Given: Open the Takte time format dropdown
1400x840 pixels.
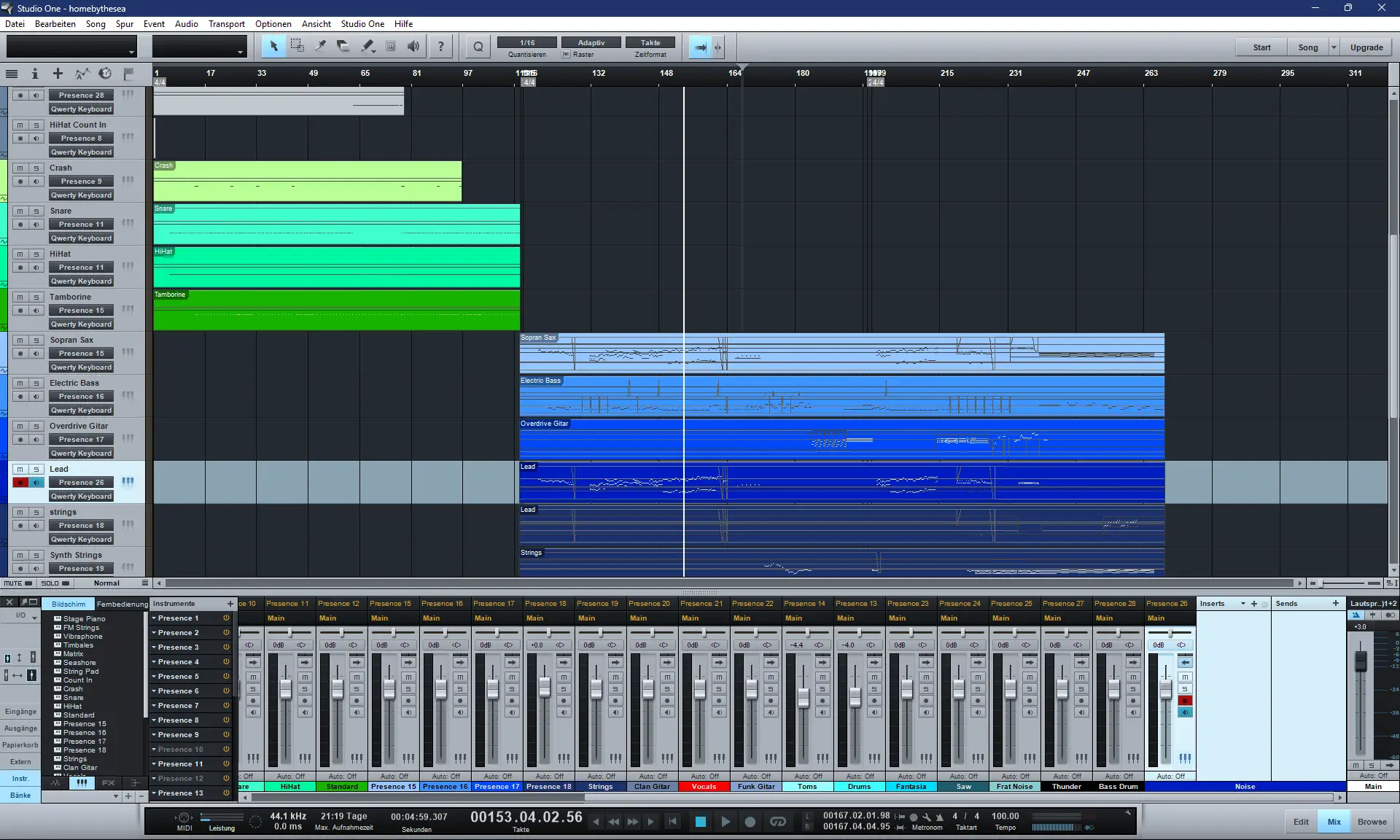Looking at the screenshot, I should [650, 42].
